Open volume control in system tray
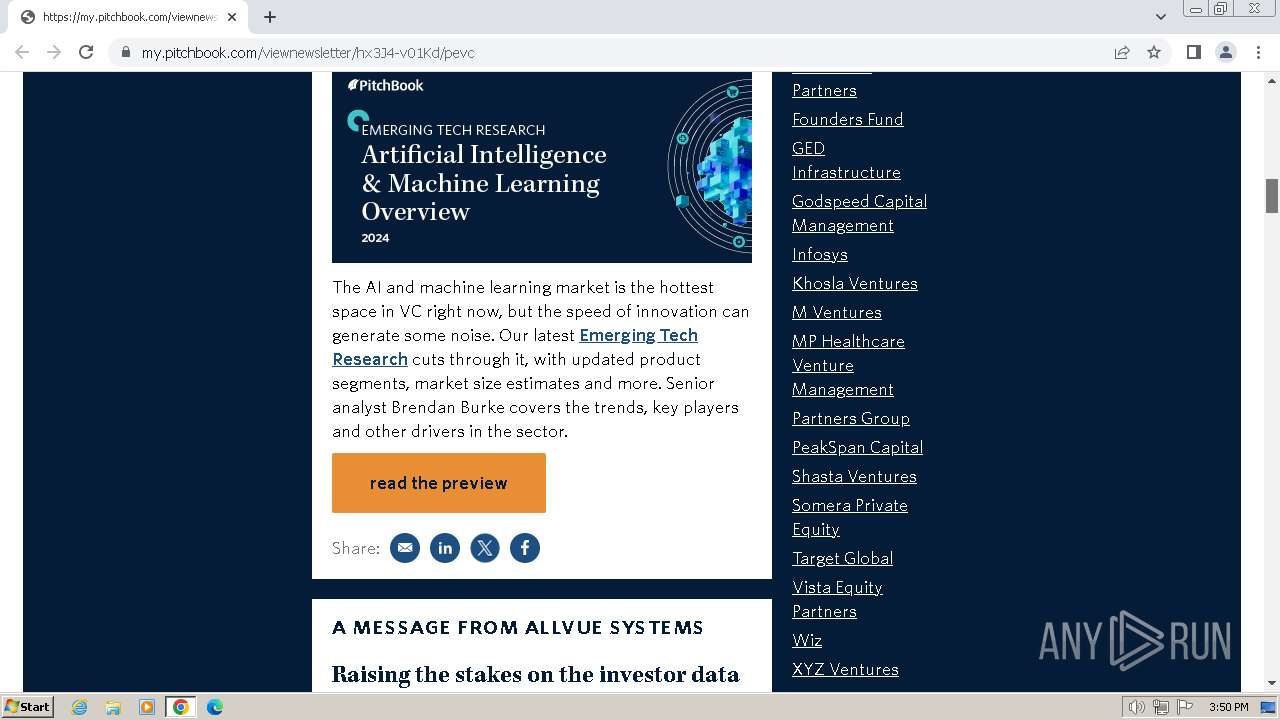Image resolution: width=1280 pixels, height=720 pixels. pos(1137,707)
